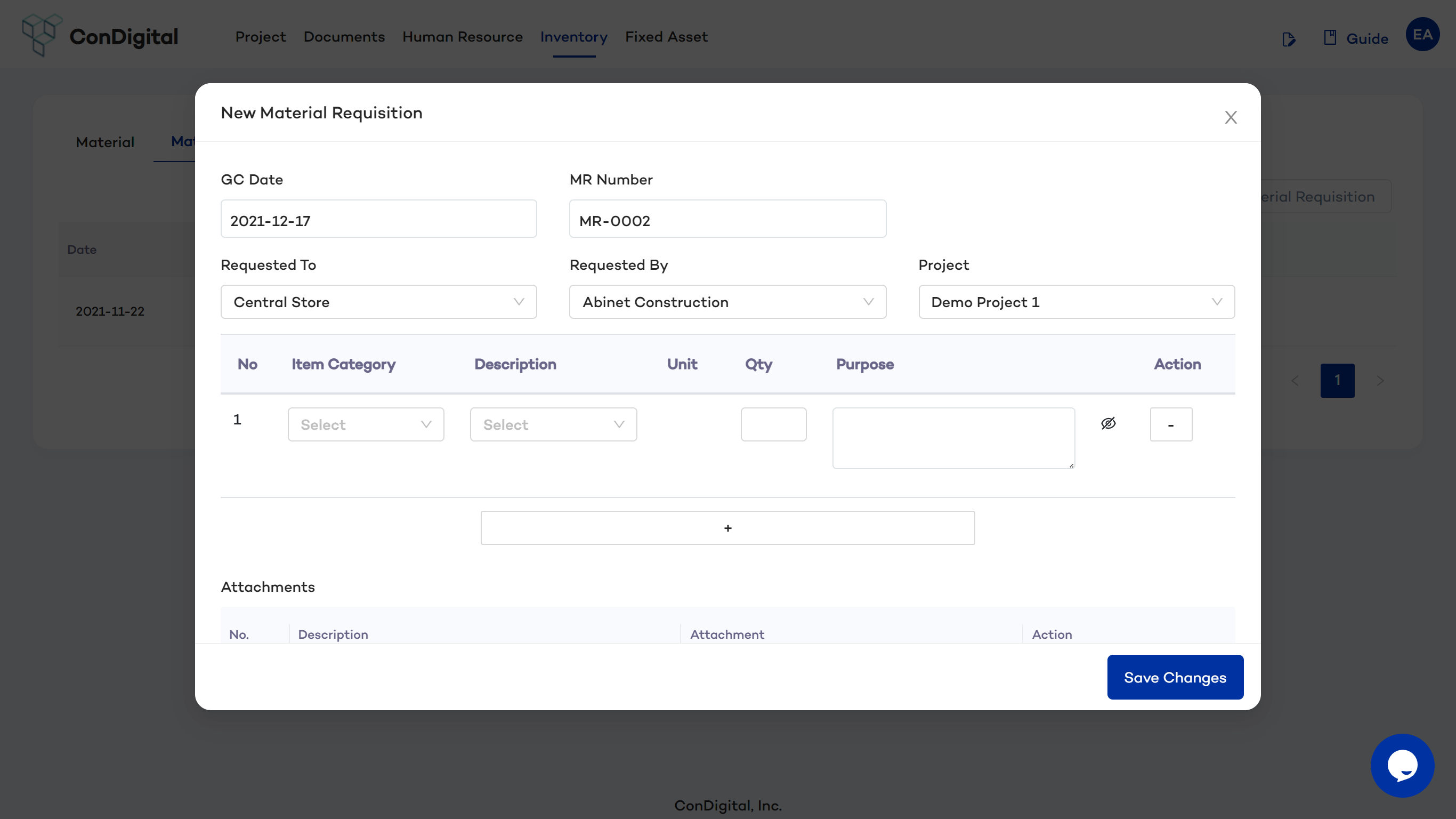Image resolution: width=1456 pixels, height=819 pixels.
Task: Click the edit note icon in header
Action: coord(1289,39)
